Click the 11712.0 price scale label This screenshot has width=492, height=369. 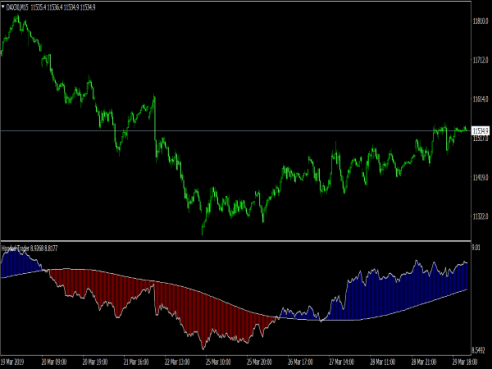click(x=480, y=60)
